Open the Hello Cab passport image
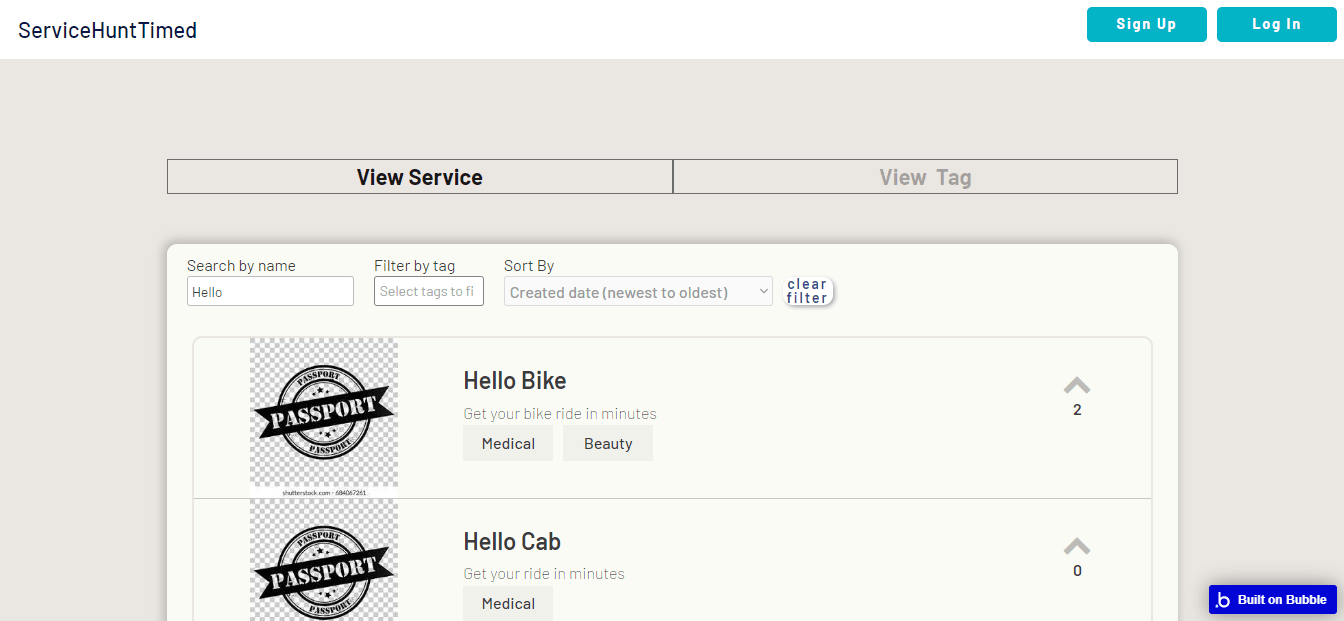 (323, 562)
